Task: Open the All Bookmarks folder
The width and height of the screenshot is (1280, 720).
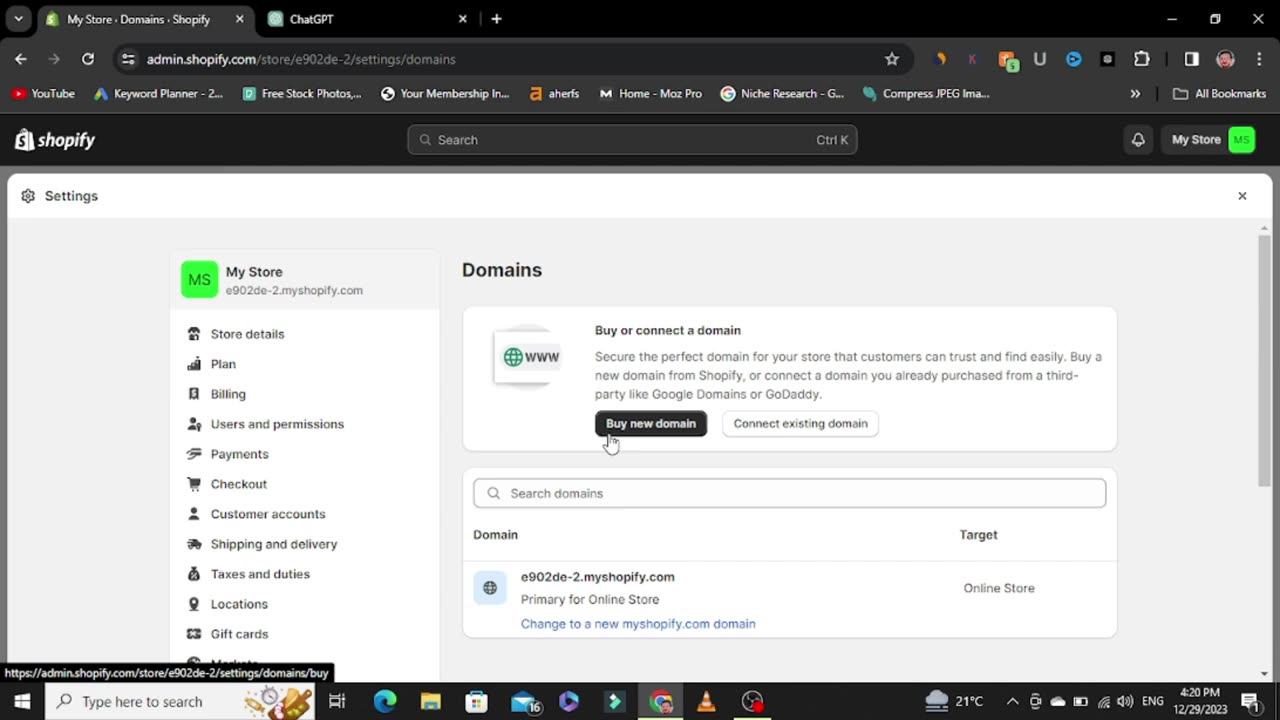Action: click(x=1220, y=94)
